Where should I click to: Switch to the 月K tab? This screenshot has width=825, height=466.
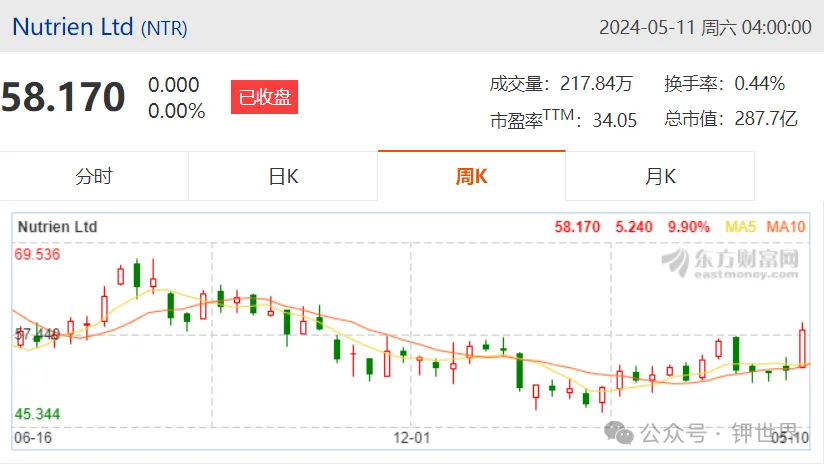click(x=660, y=176)
